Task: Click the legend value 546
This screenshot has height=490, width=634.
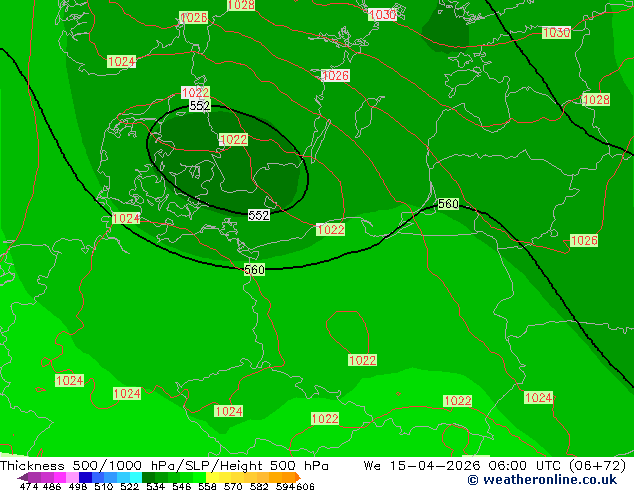Action: pos(182,486)
